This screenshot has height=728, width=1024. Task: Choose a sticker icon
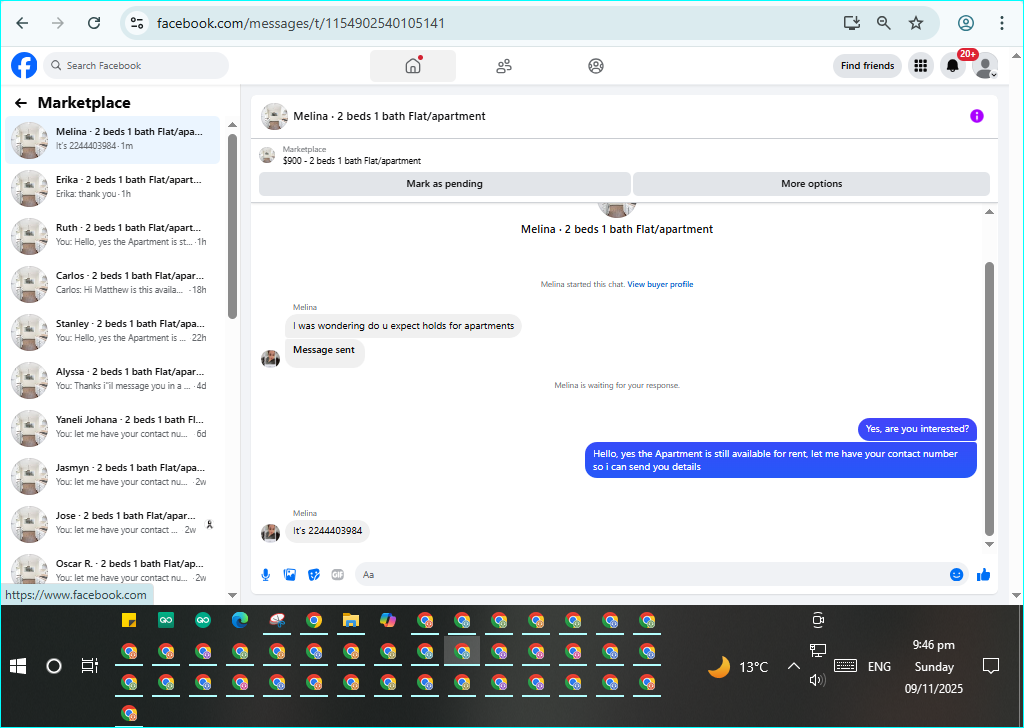click(x=314, y=575)
